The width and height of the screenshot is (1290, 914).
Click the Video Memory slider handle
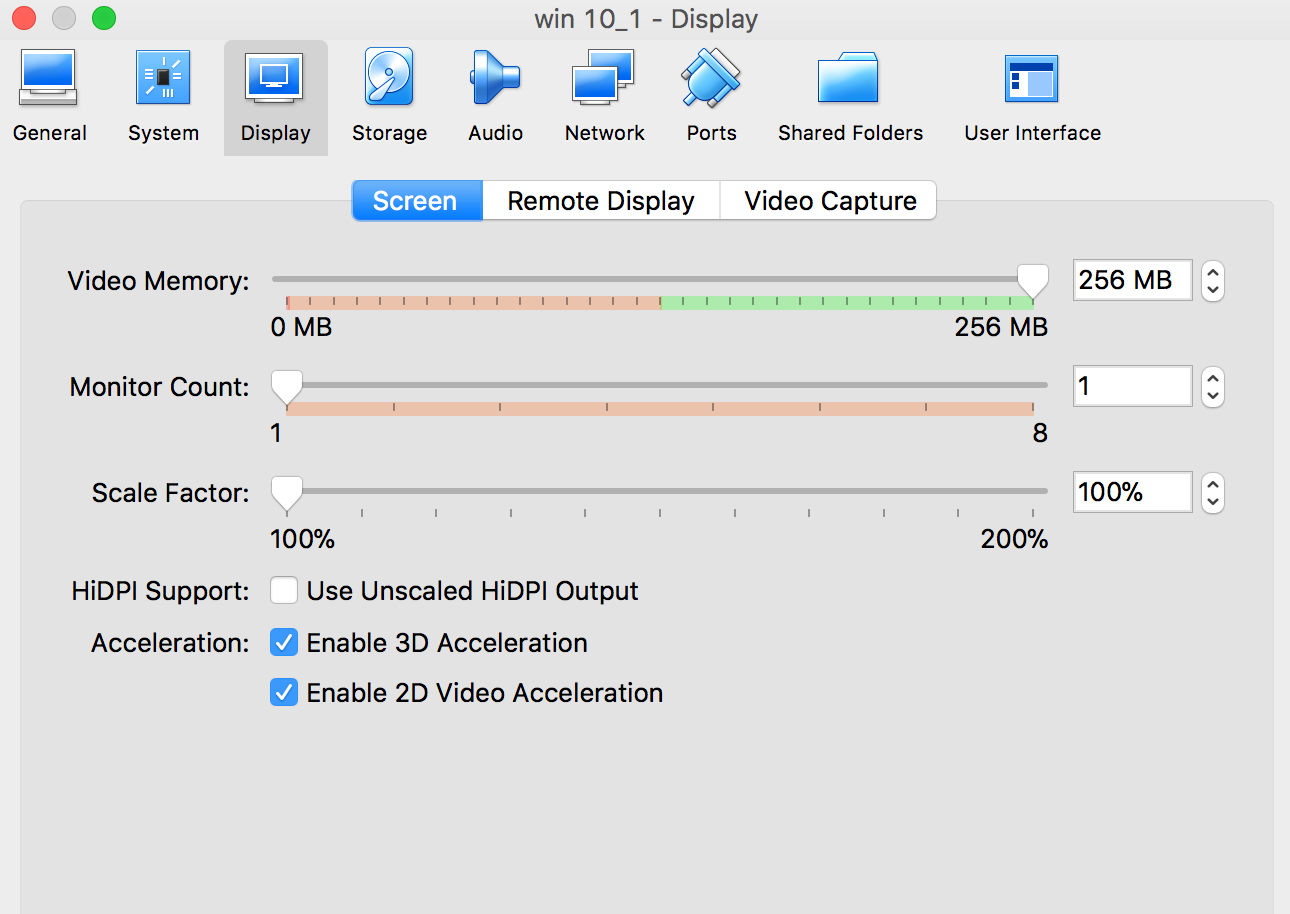1032,281
